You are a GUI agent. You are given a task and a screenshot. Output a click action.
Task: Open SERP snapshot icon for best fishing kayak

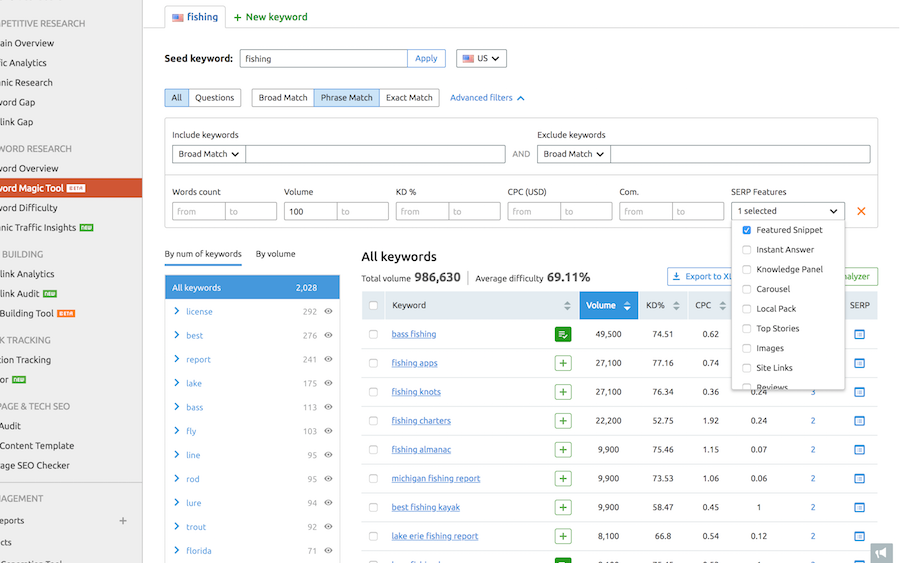(859, 507)
